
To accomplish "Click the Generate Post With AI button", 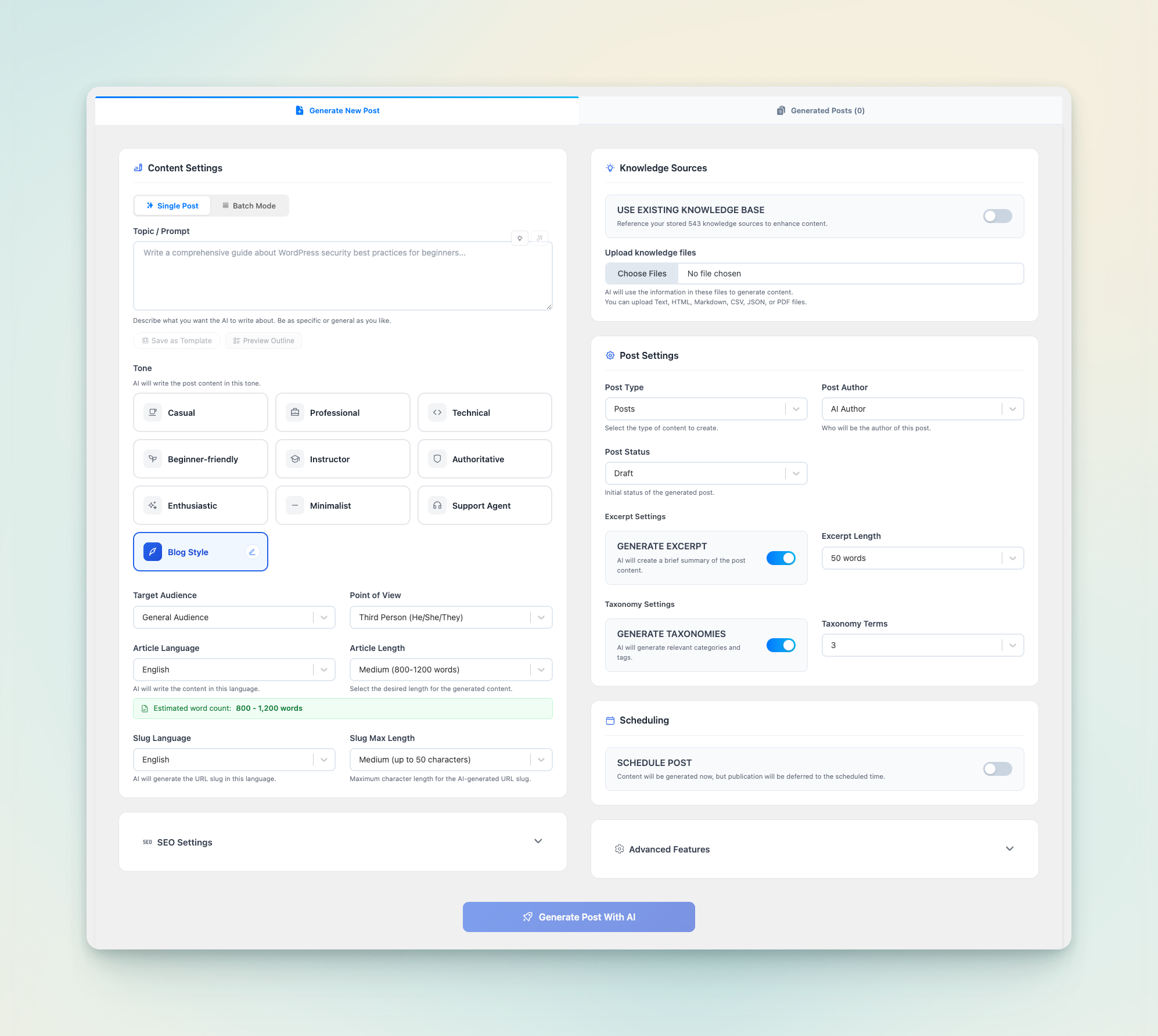I will [x=578, y=916].
